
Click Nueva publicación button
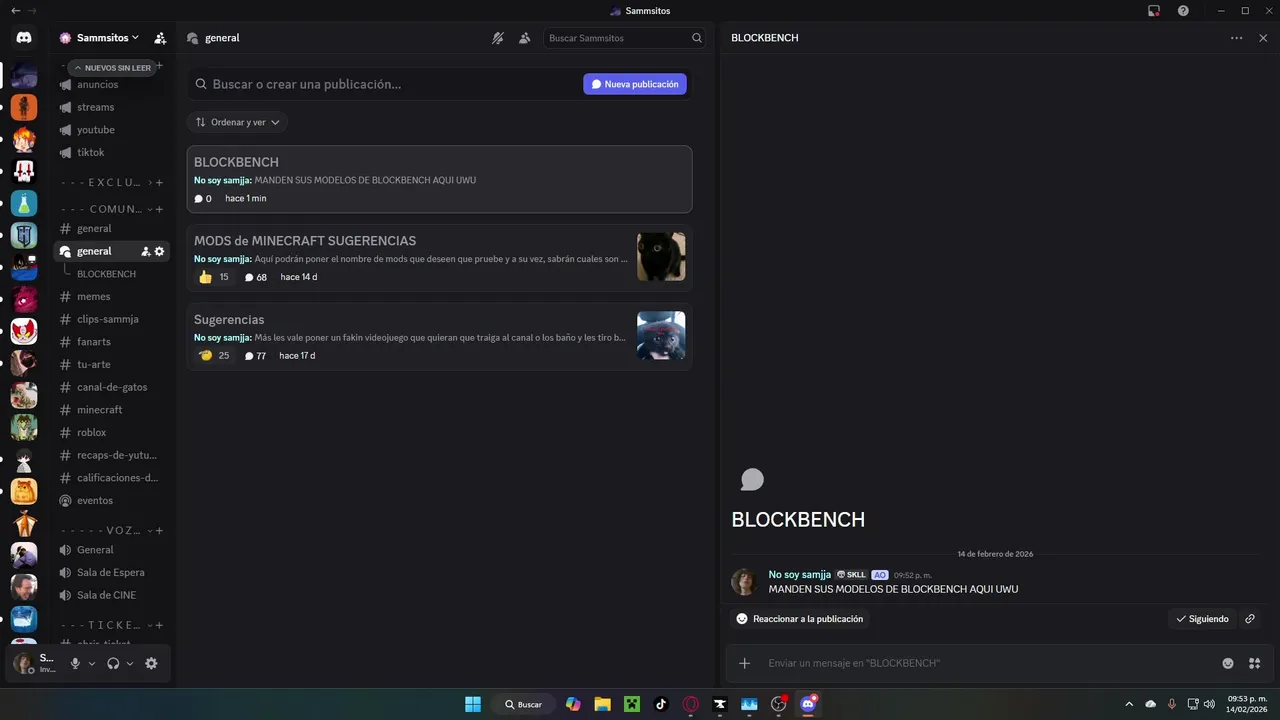(635, 84)
